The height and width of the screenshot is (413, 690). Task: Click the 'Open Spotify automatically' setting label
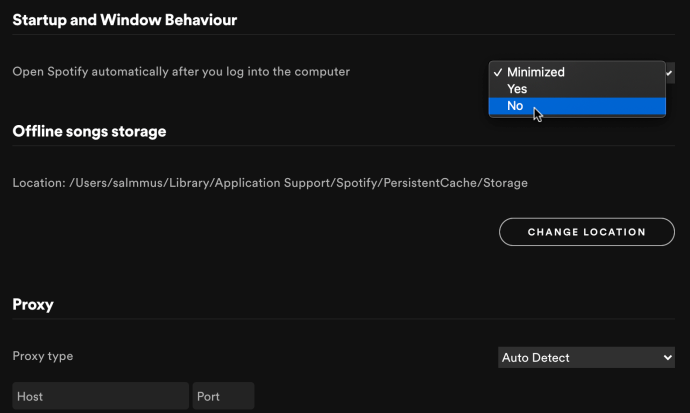pyautogui.click(x=181, y=72)
